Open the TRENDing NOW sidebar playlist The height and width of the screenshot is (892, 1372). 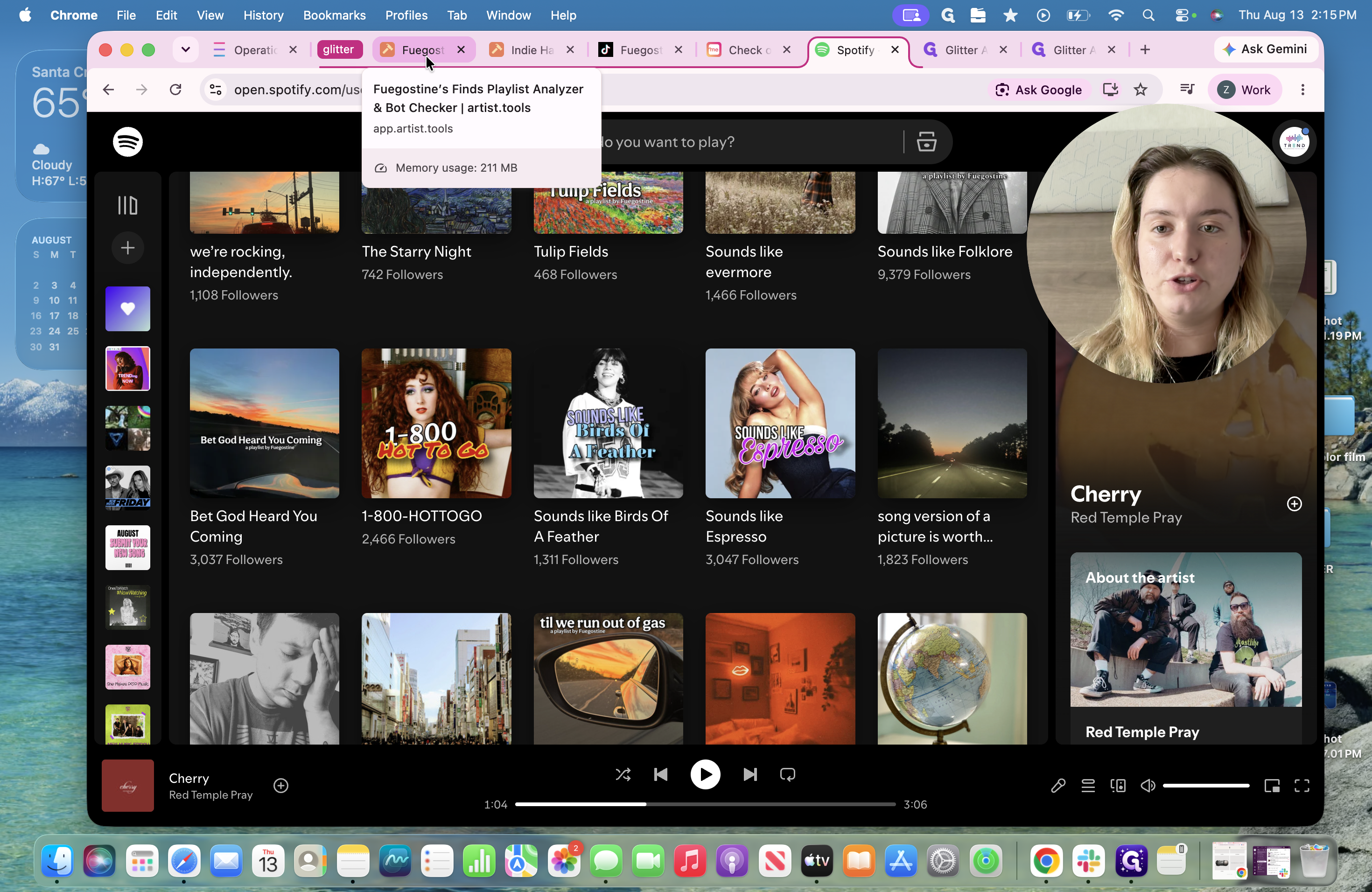(x=127, y=368)
